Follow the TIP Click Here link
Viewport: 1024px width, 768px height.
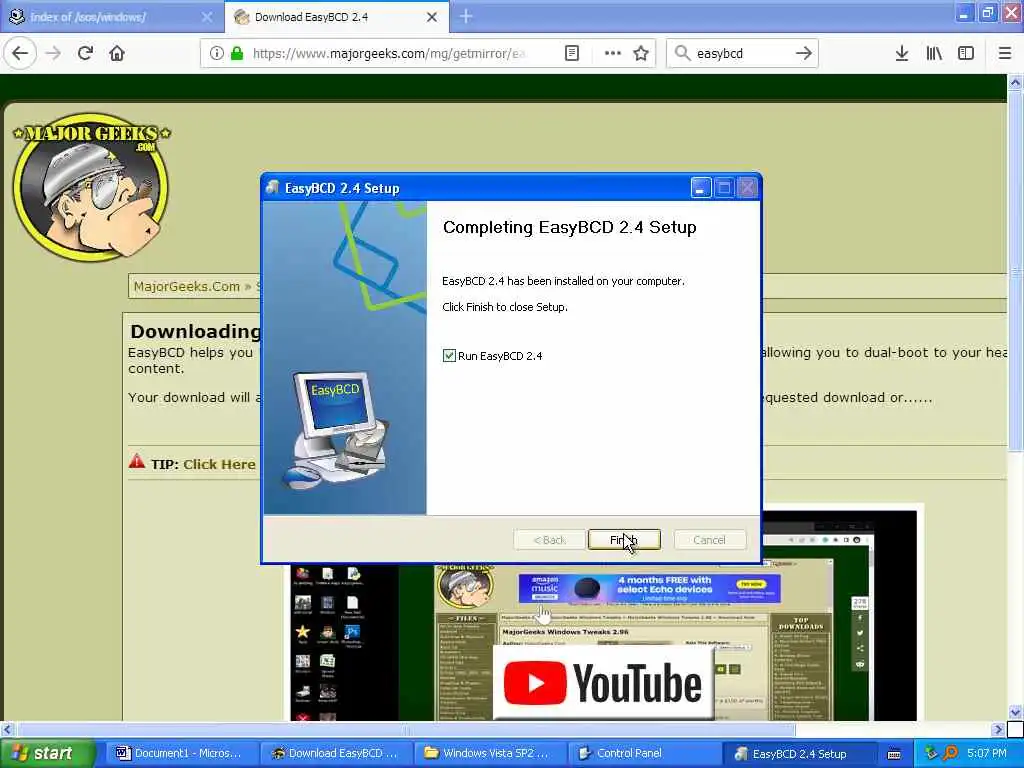pyautogui.click(x=219, y=464)
